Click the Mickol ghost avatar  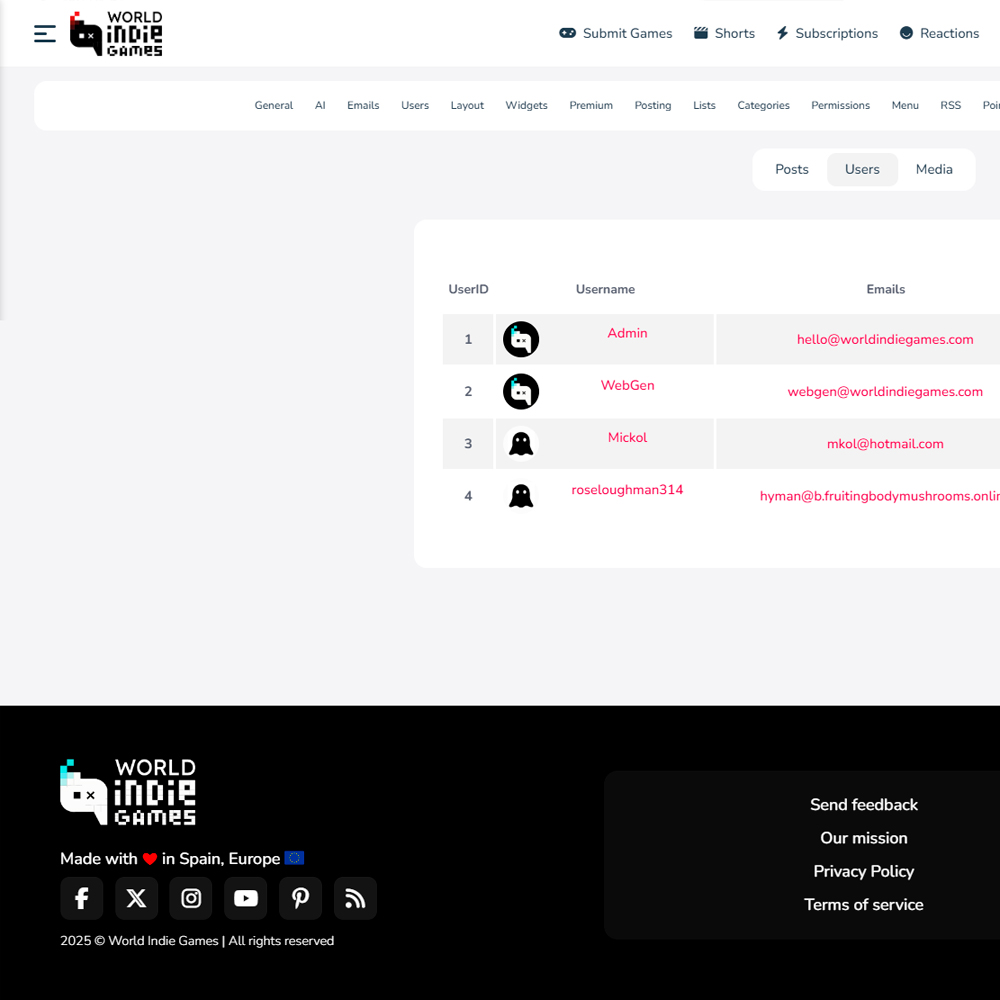[x=521, y=444]
